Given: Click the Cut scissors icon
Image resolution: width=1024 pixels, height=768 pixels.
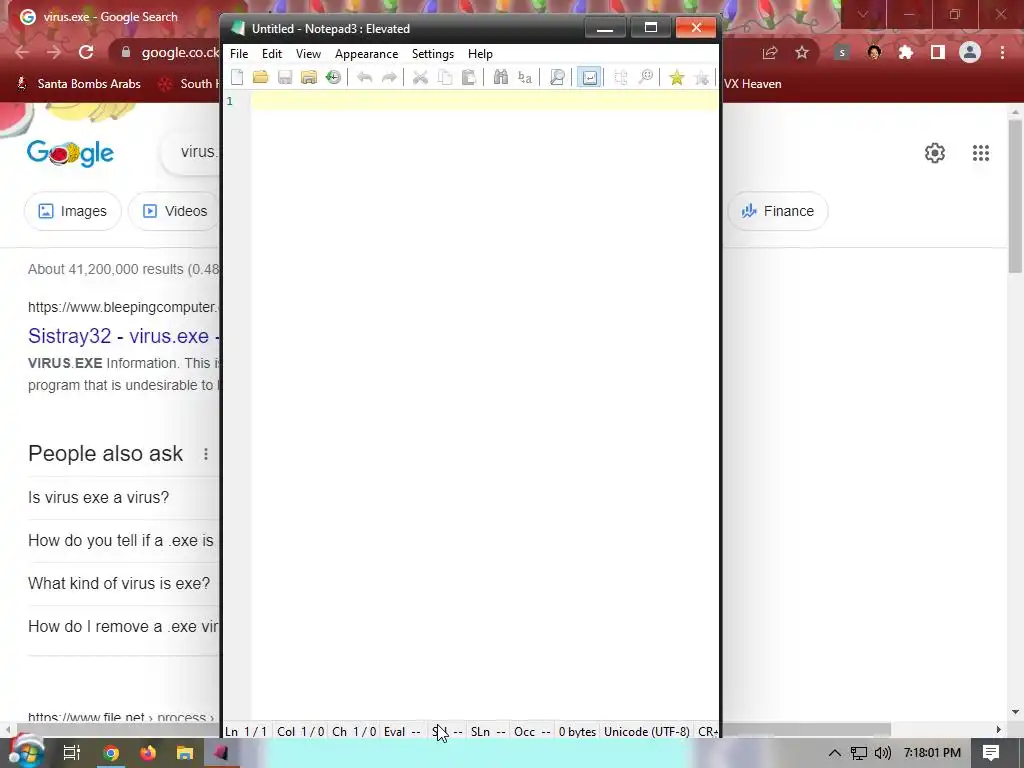Looking at the screenshot, I should click(x=420, y=77).
